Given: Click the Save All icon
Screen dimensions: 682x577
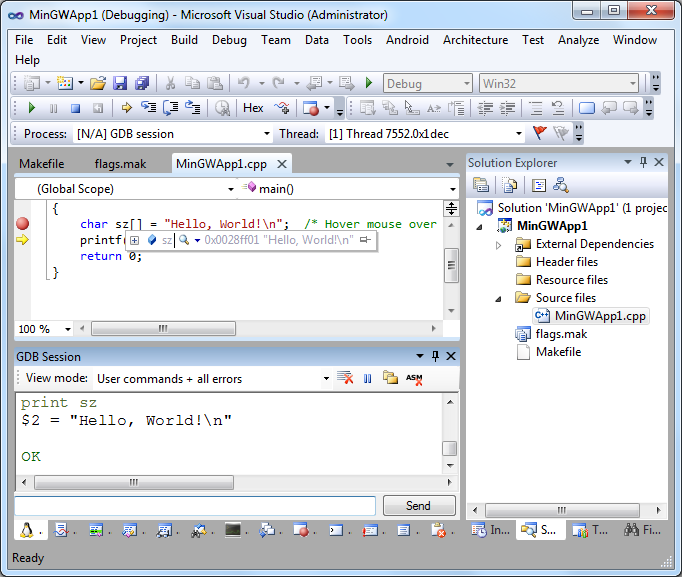Looking at the screenshot, I should [142, 83].
